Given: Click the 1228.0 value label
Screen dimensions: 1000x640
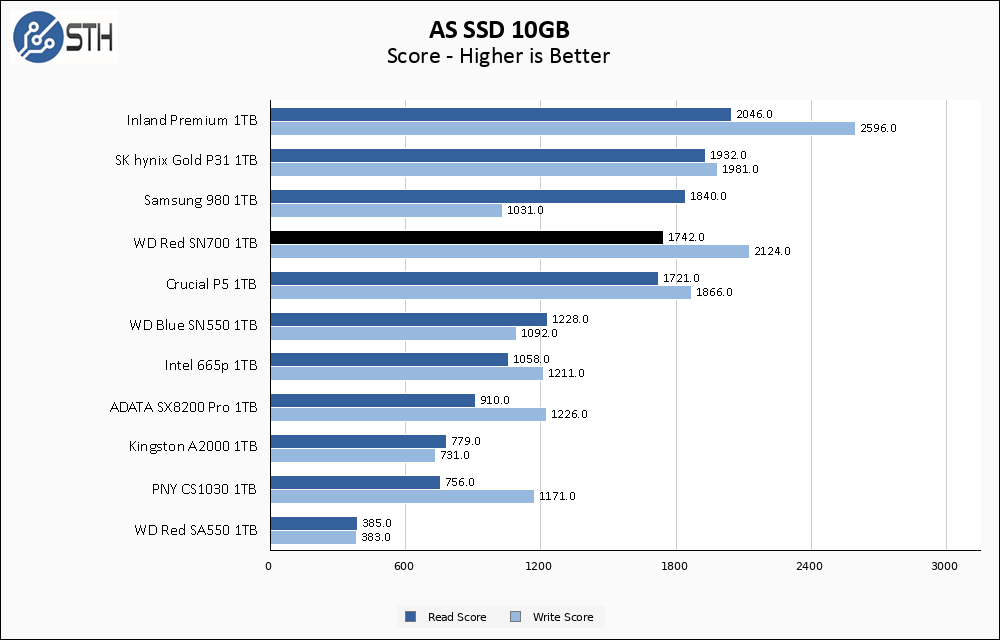Looking at the screenshot, I should [x=570, y=319].
